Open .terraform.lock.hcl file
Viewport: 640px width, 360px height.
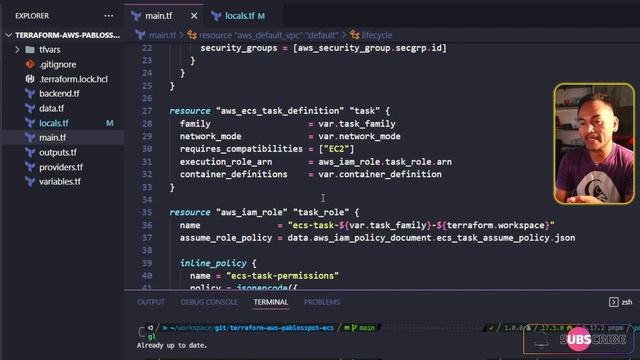point(73,79)
